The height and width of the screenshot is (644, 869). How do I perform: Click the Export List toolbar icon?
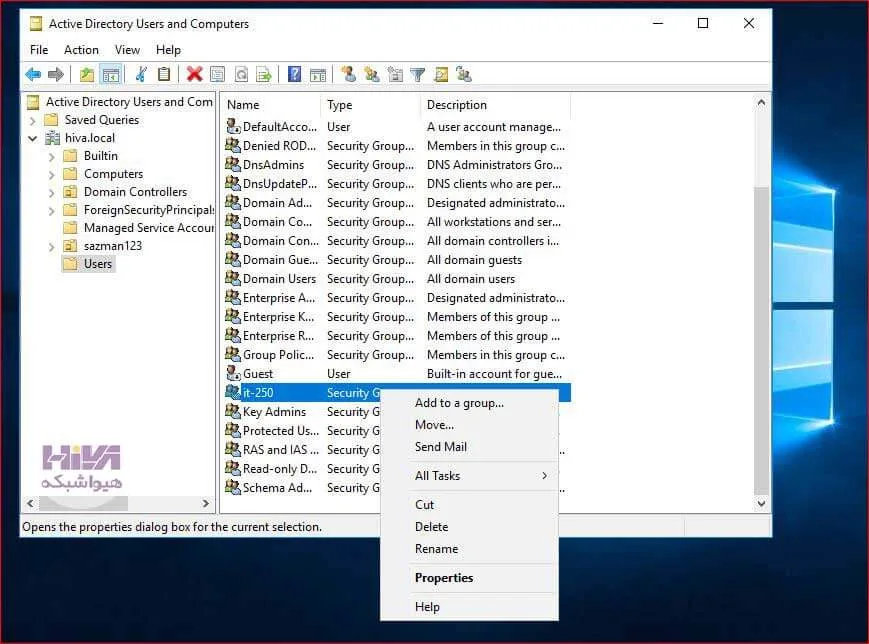tap(264, 74)
